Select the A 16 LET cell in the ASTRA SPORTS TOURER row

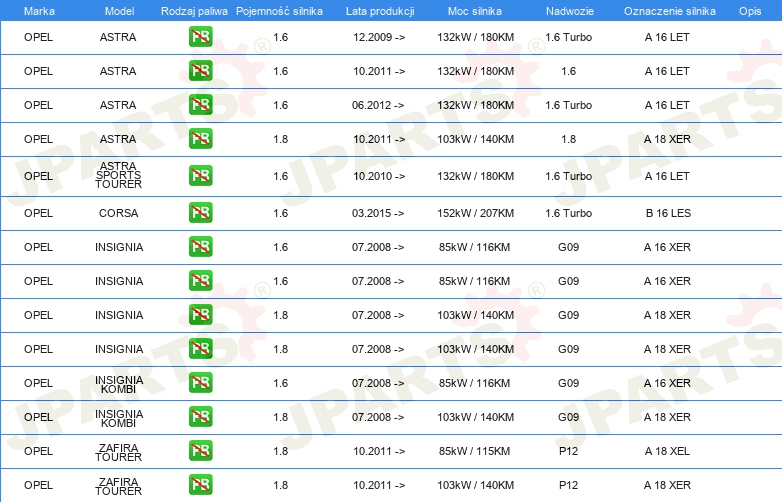[x=667, y=176]
